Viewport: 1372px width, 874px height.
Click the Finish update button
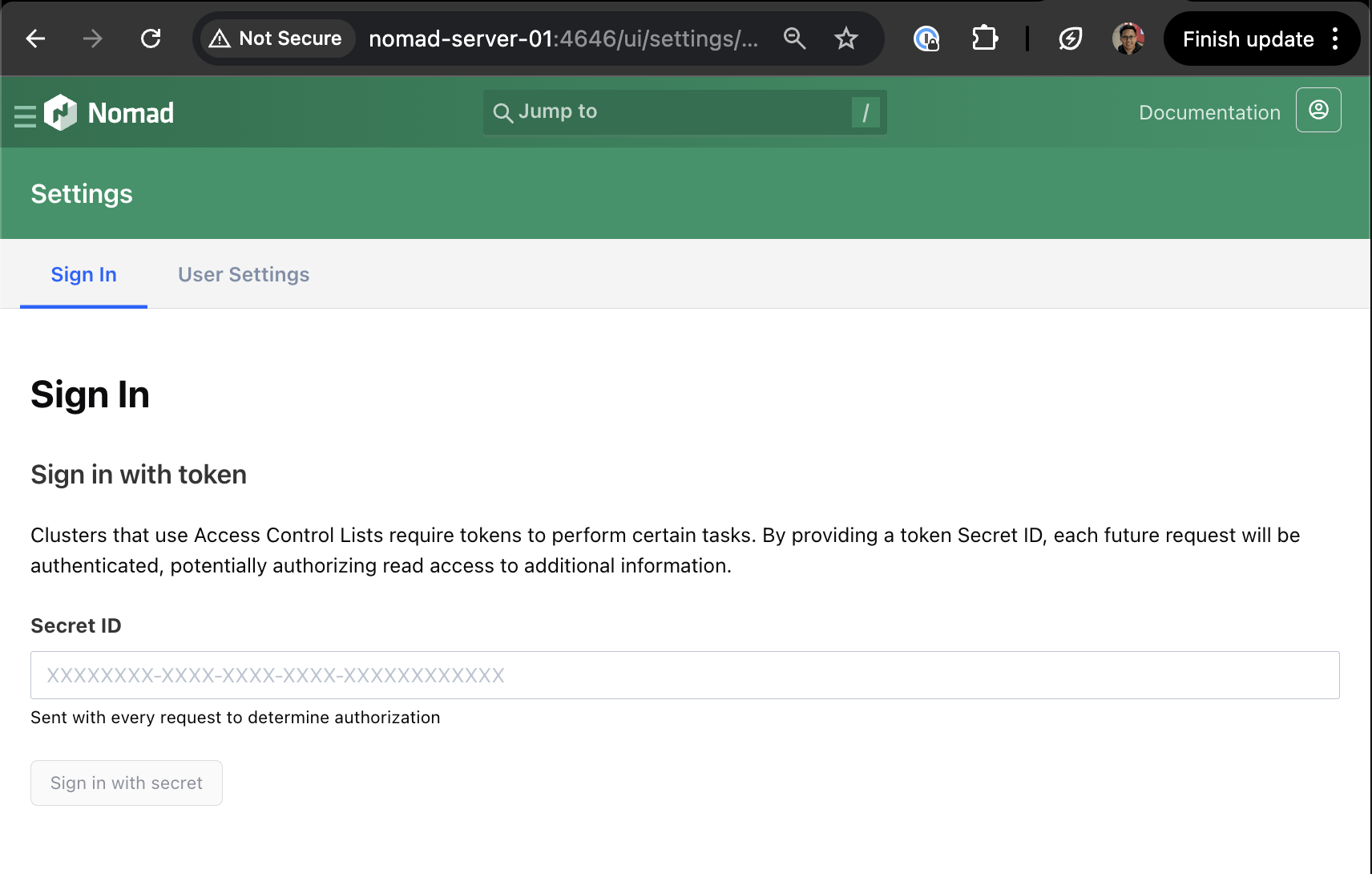point(1248,38)
